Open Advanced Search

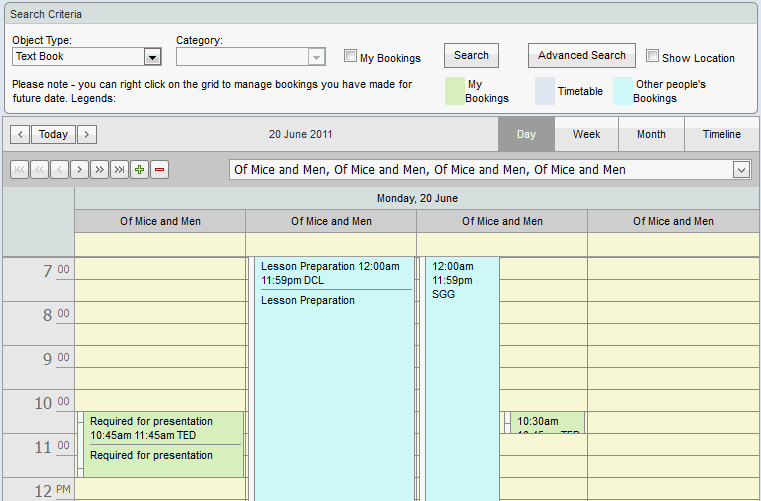coord(582,56)
